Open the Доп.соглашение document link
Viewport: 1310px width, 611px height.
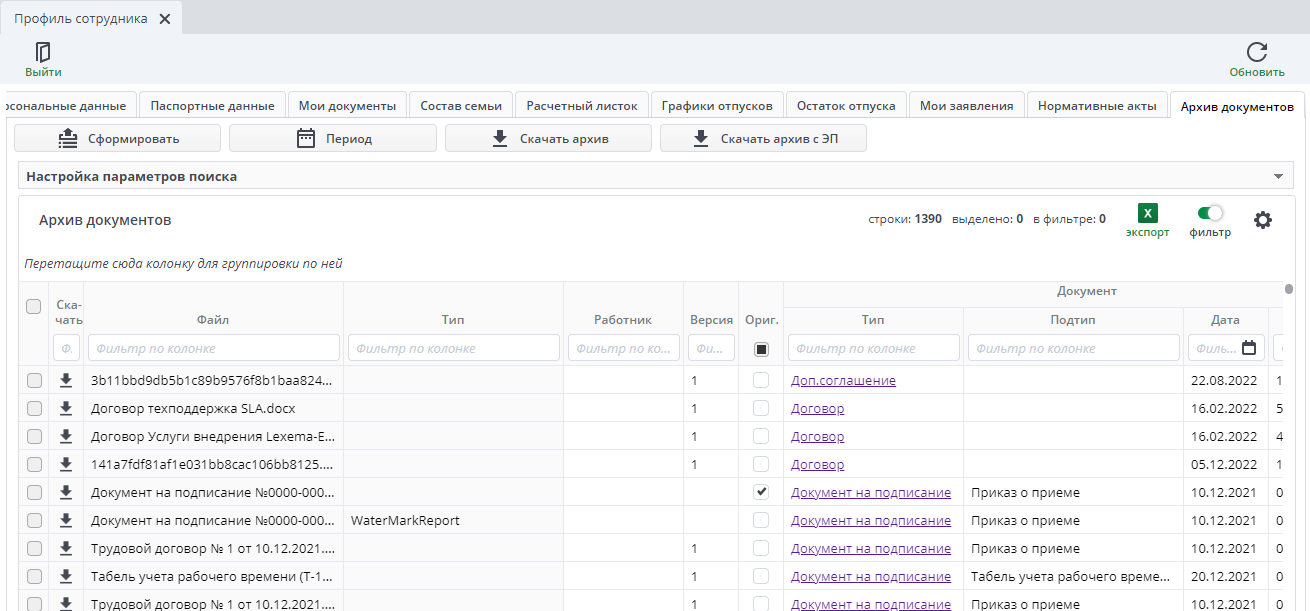843,380
